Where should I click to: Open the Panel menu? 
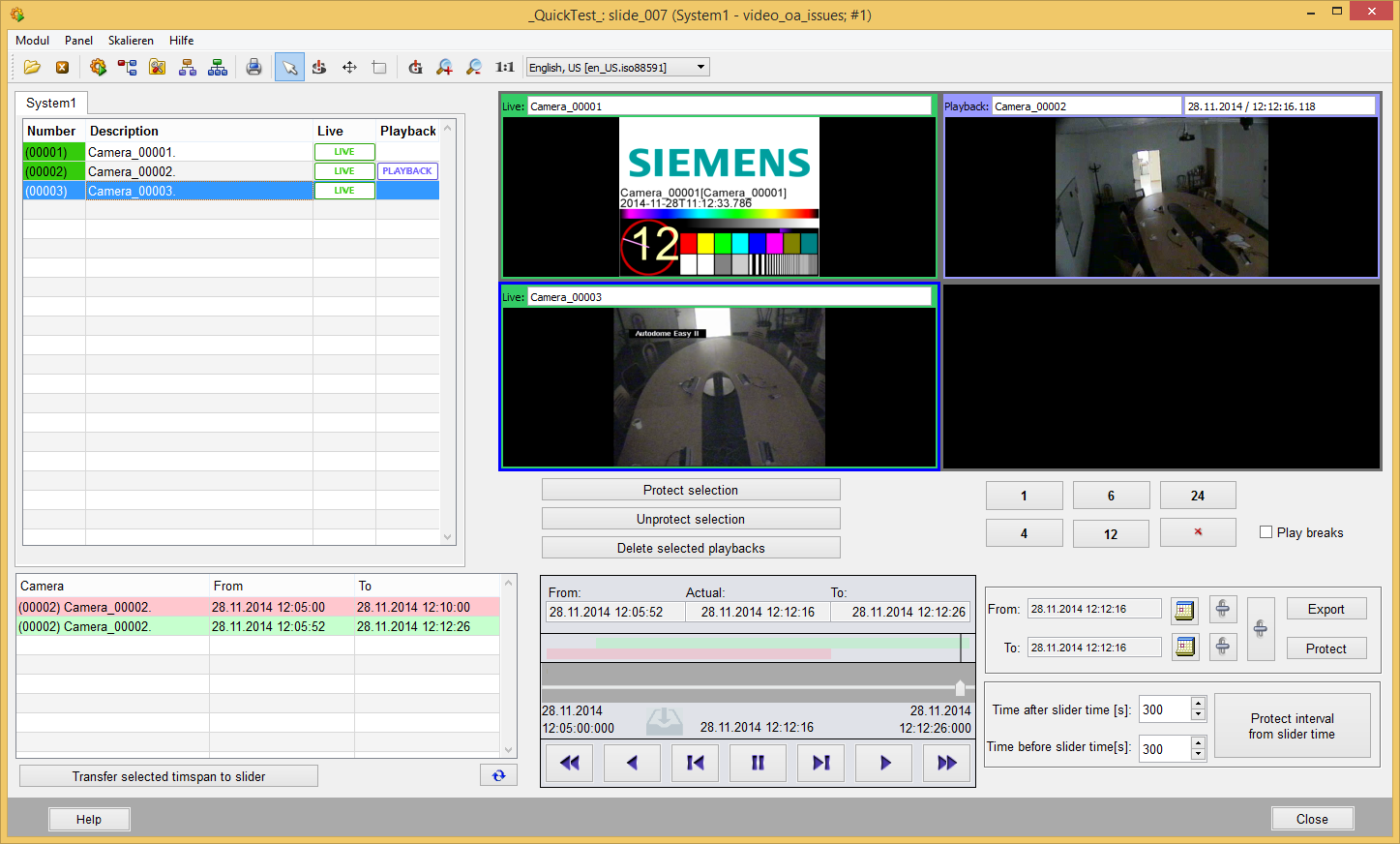pos(78,41)
